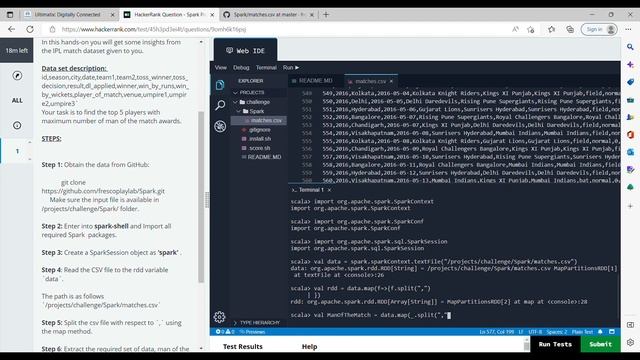Click the info circle icon in left rail

pos(17,125)
